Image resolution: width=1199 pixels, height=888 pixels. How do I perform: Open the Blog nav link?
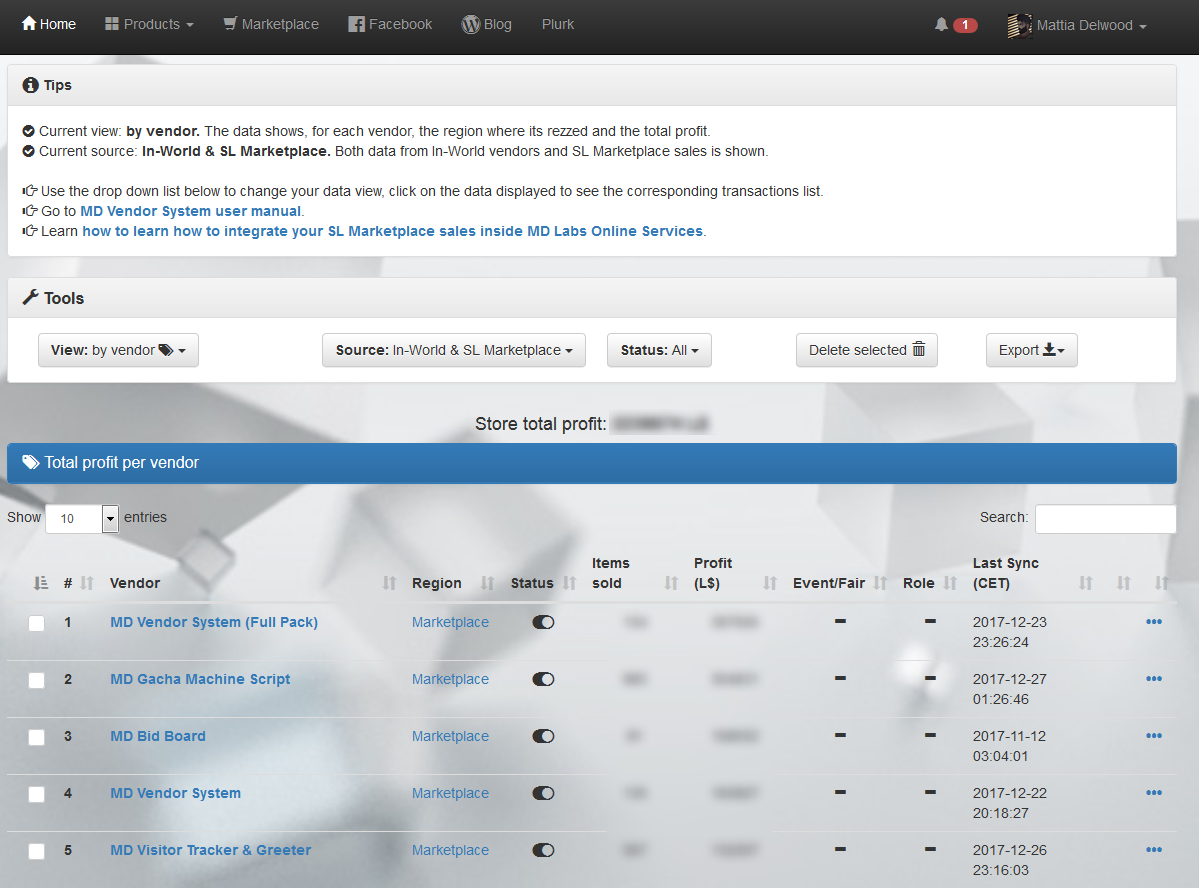pyautogui.click(x=486, y=24)
